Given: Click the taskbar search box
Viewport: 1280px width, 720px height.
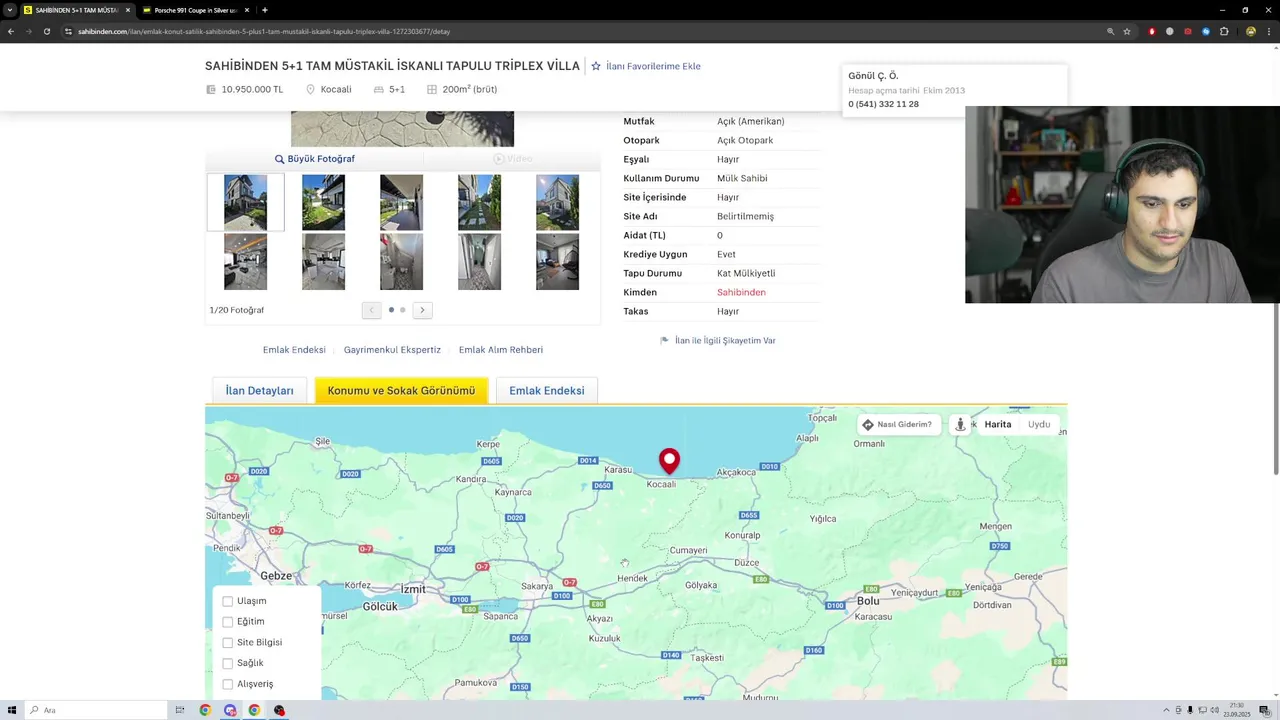Looking at the screenshot, I should tap(96, 710).
